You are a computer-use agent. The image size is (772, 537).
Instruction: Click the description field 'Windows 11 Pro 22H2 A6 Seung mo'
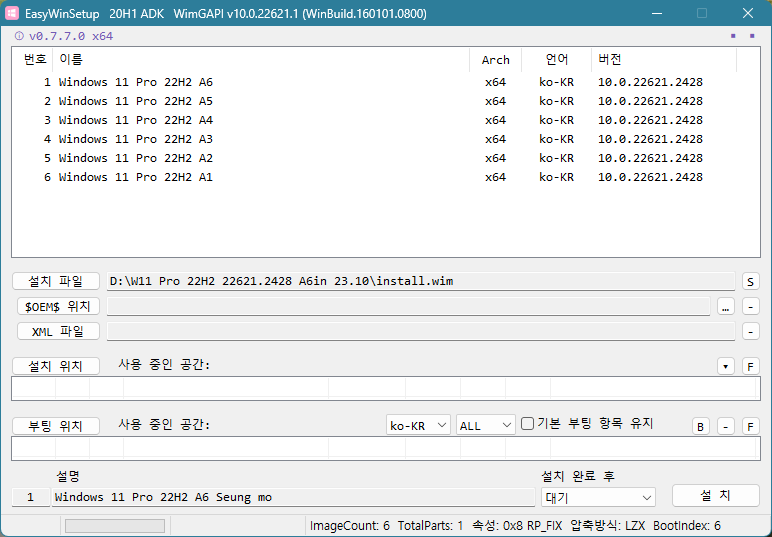tap(293, 497)
